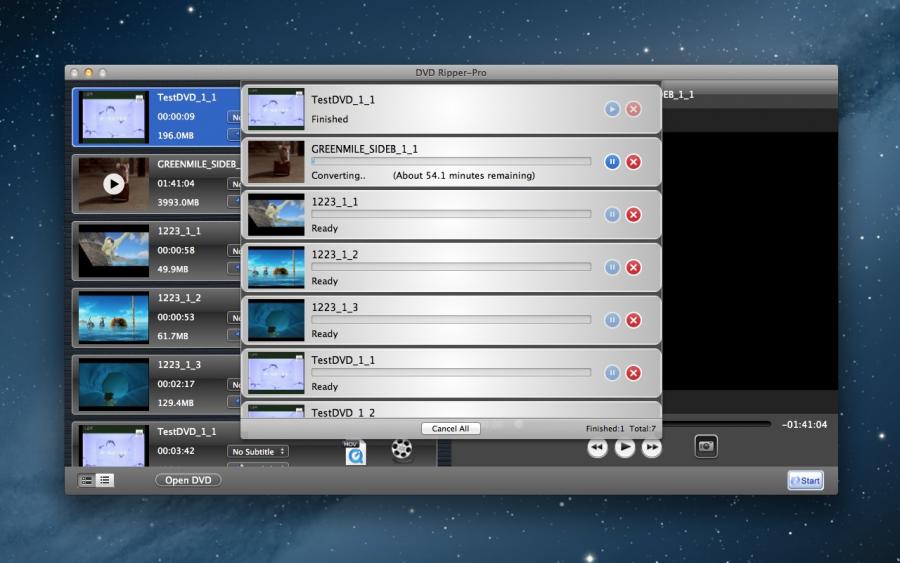Click the finished TestDVD_1_1 queue thumbnail
Image resolution: width=900 pixels, height=563 pixels.
(x=276, y=109)
